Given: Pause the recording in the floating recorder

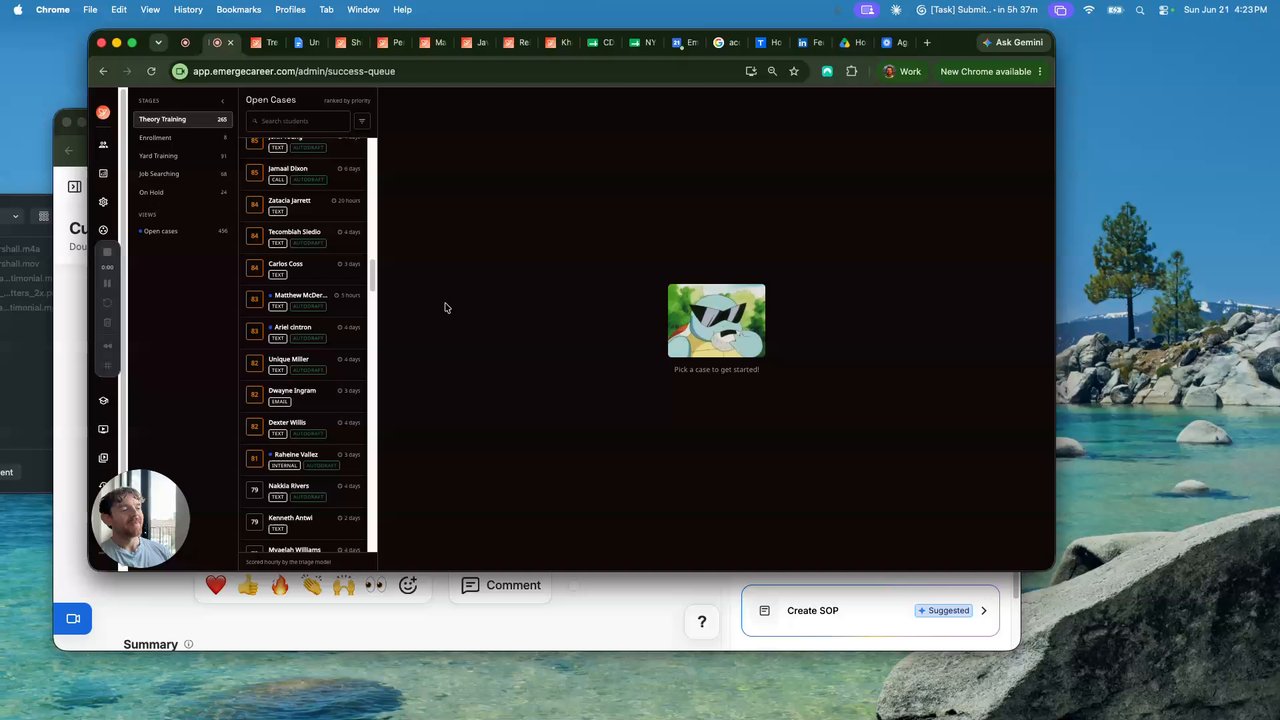Looking at the screenshot, I should (x=107, y=283).
